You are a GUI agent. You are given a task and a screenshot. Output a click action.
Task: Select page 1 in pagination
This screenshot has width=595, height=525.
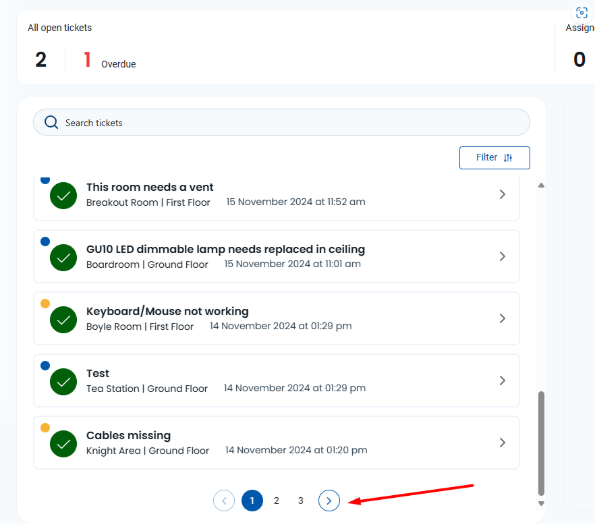pyautogui.click(x=252, y=501)
